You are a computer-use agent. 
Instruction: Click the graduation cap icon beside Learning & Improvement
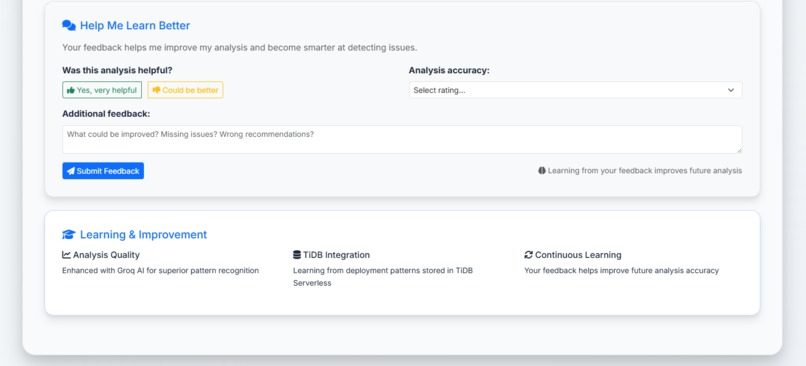(69, 234)
